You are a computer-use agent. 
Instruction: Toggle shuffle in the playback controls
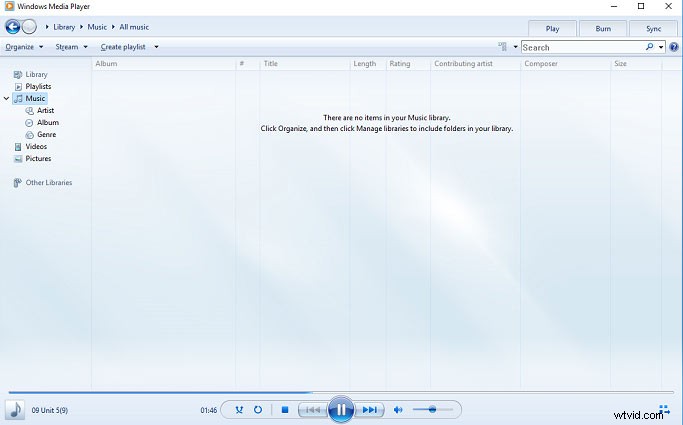coord(239,410)
